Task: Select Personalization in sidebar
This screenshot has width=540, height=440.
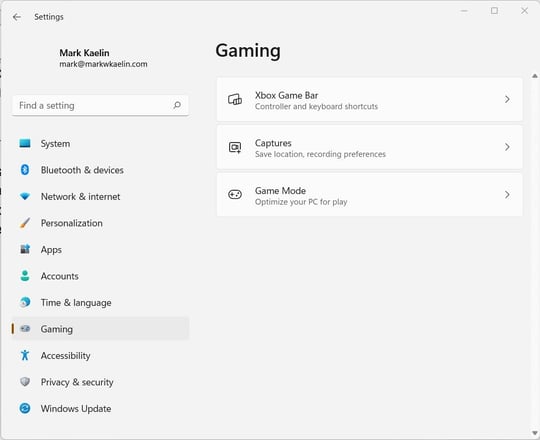Action: pyautogui.click(x=101, y=223)
